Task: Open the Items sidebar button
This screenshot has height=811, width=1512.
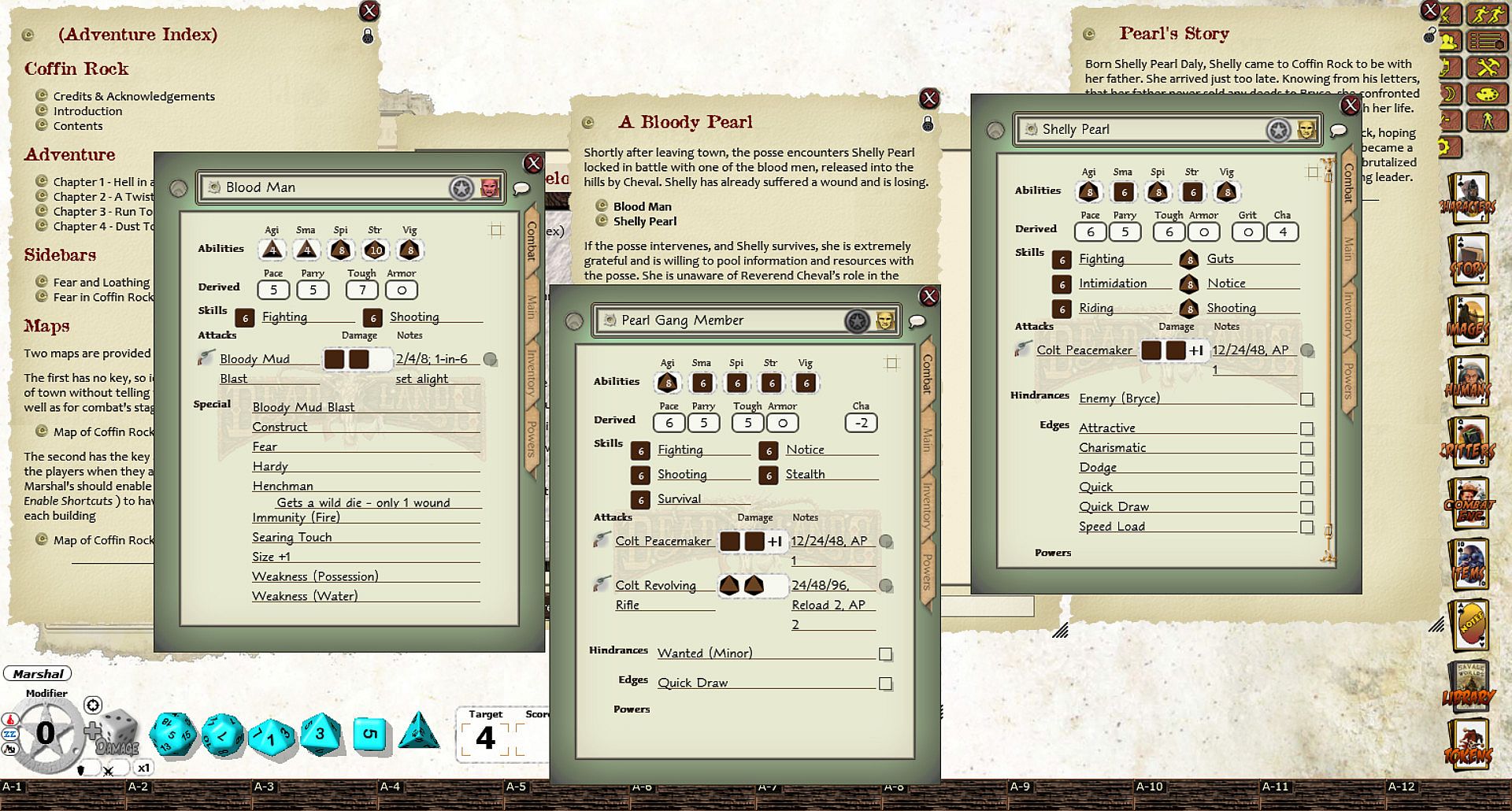Action: coord(1468,565)
